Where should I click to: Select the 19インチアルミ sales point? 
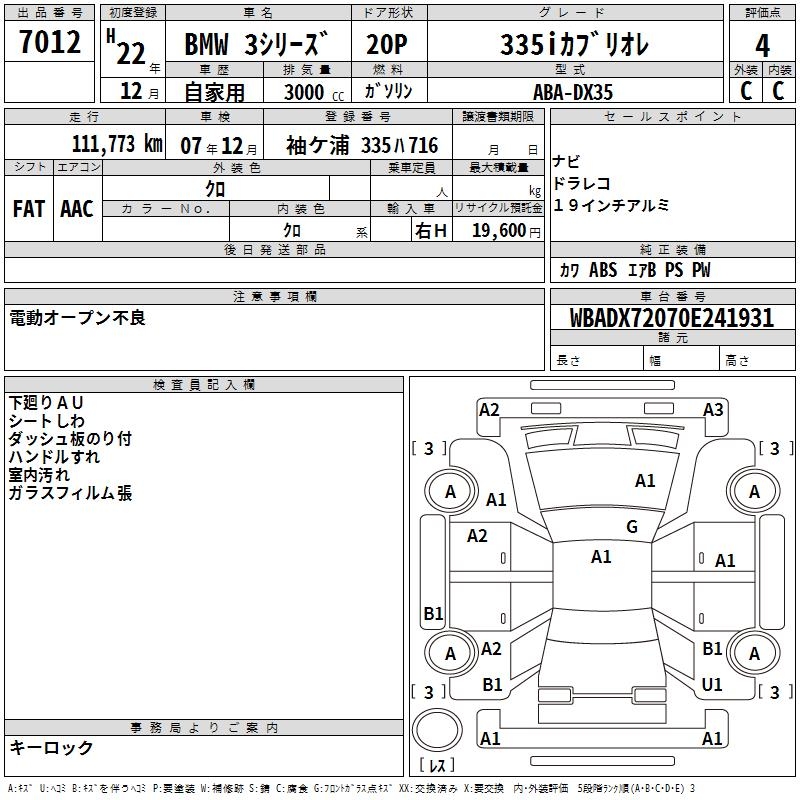tap(611, 205)
